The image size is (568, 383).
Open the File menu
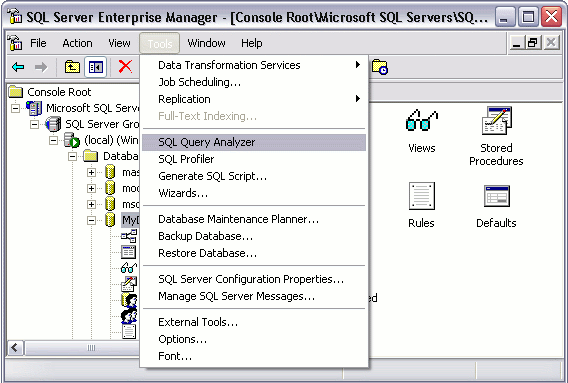click(38, 43)
